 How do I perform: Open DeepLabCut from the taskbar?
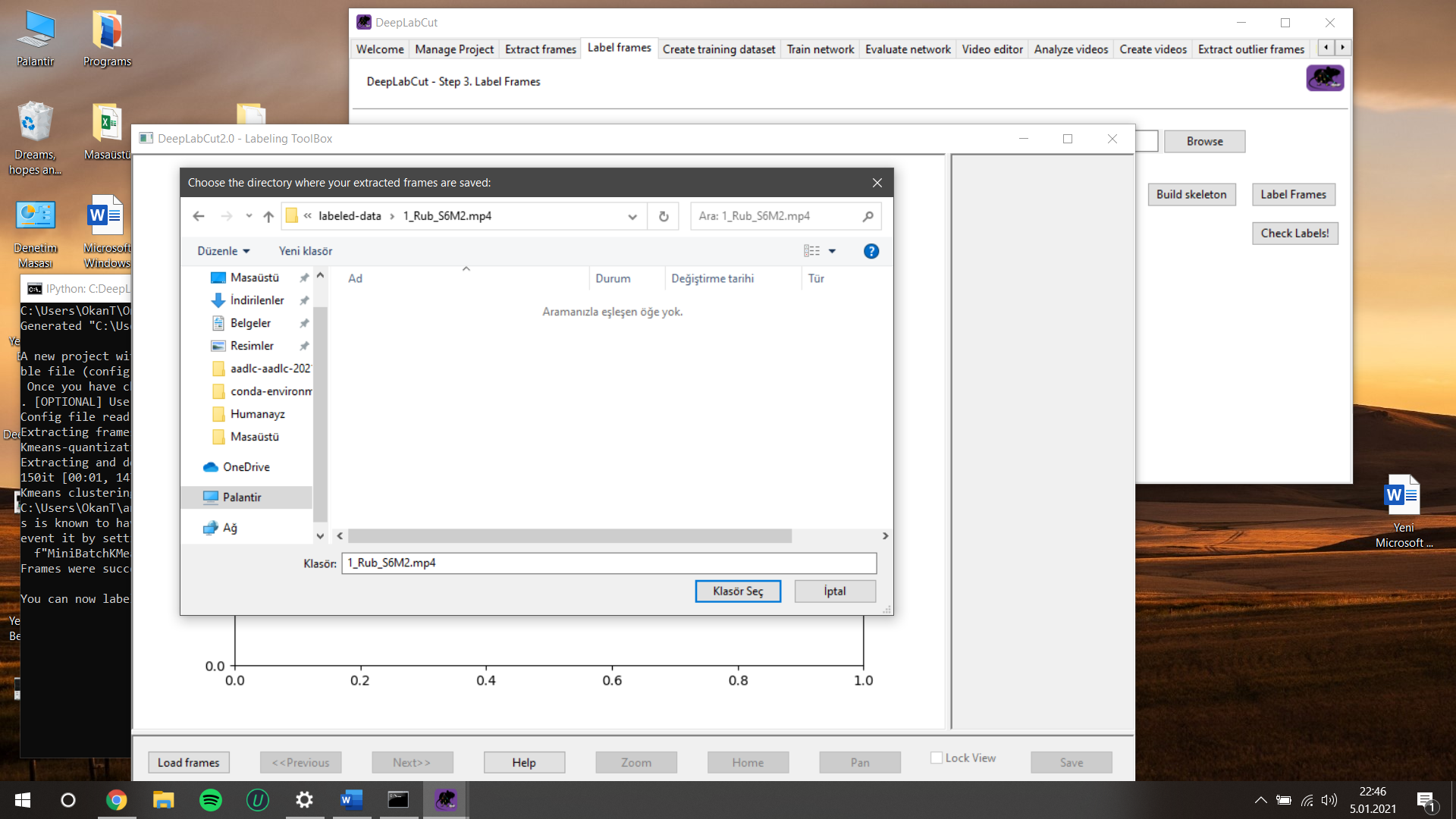(445, 800)
